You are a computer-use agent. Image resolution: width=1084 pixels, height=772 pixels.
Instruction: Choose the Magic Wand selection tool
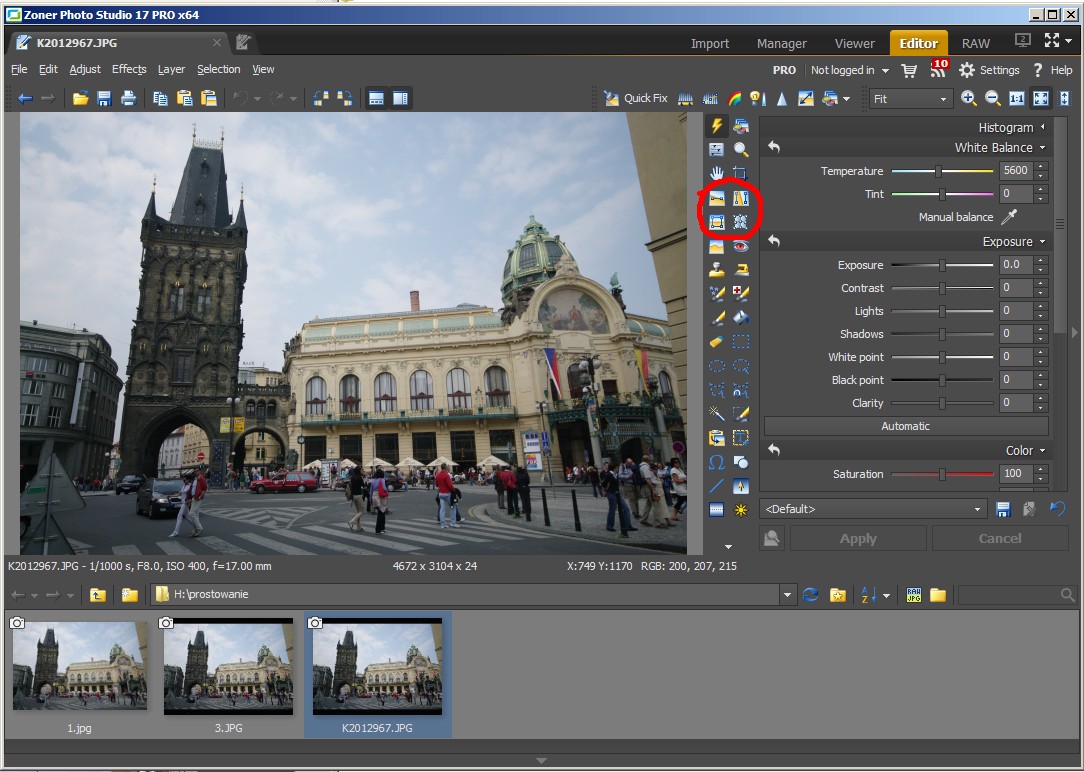717,413
